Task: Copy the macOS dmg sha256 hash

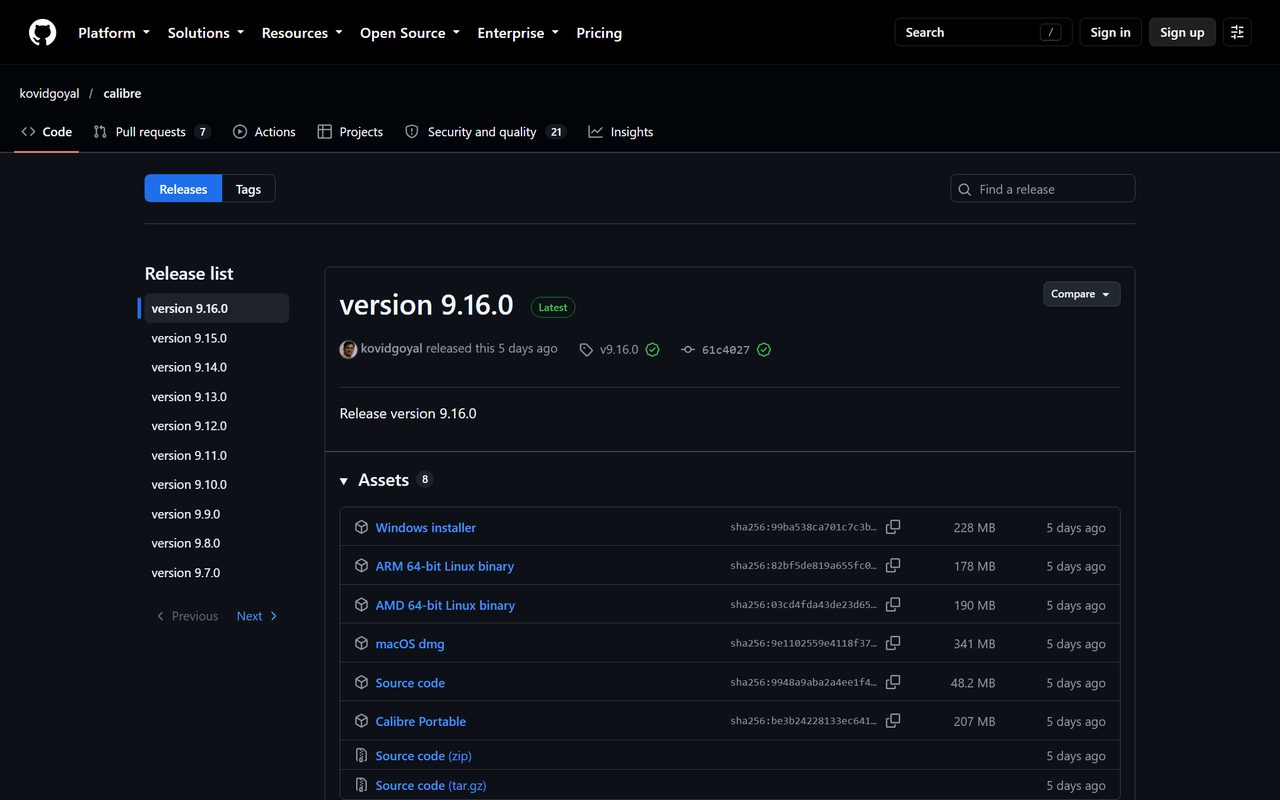Action: 893,643
